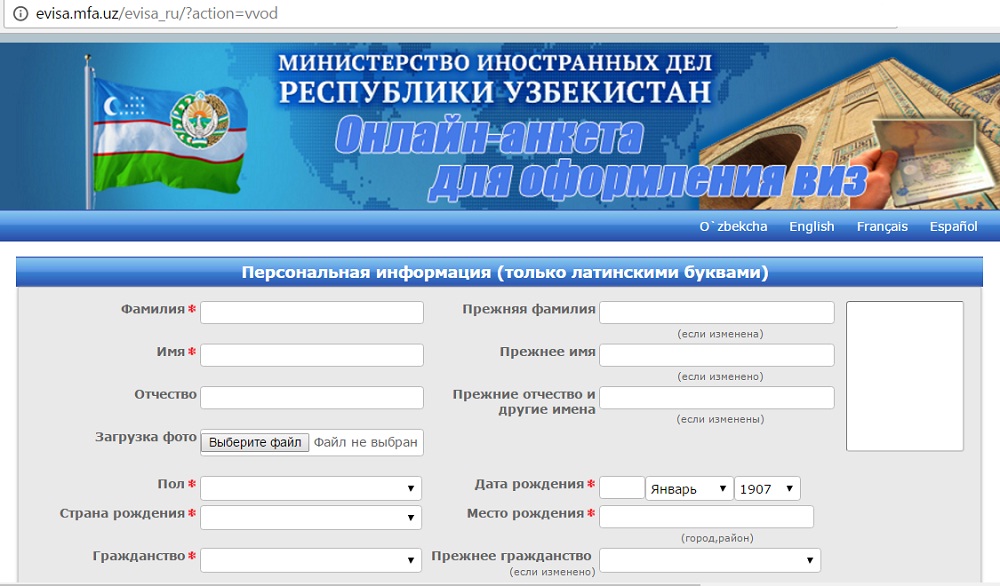Switch language to O`zbekcha
Viewport: 1000px width, 586px height.
tap(733, 226)
